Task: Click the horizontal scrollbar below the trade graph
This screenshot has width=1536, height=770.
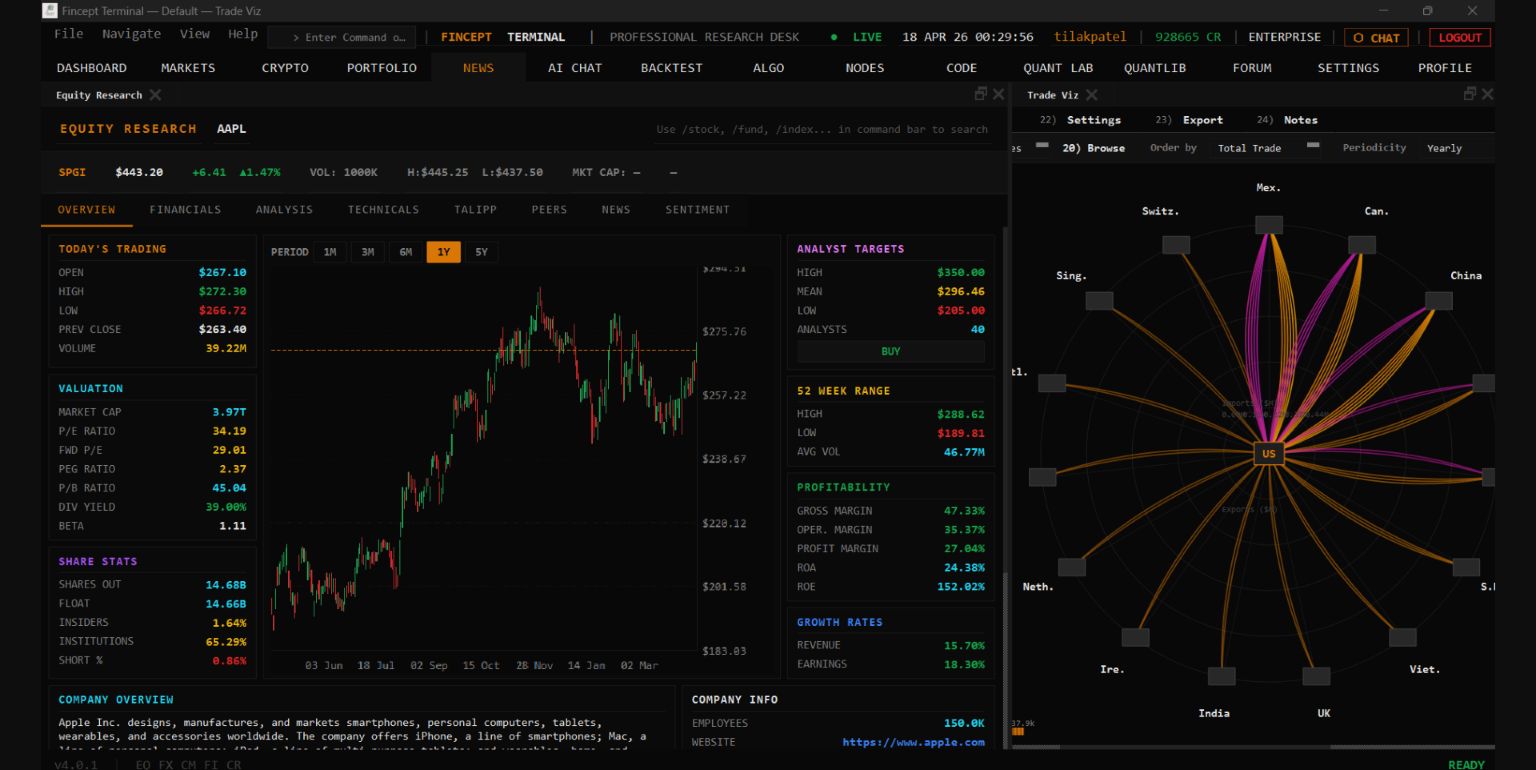Action: (x=1253, y=747)
